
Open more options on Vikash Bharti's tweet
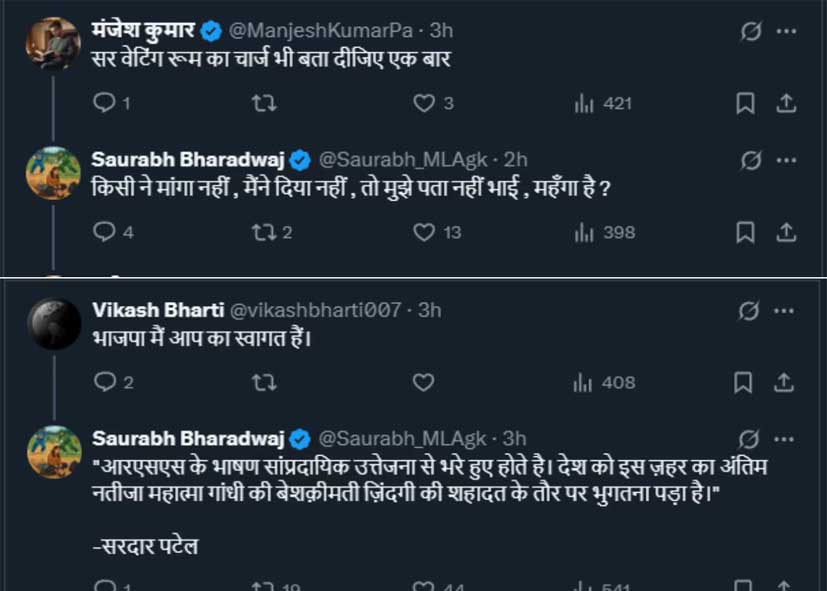tap(787, 310)
